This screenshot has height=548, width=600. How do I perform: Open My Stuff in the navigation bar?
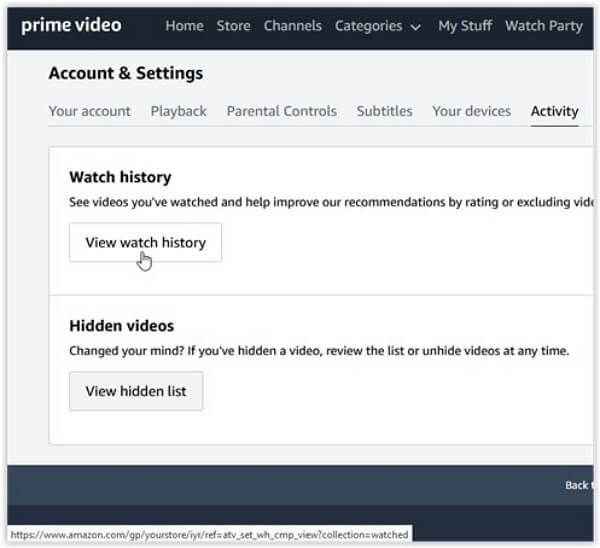pos(465,26)
